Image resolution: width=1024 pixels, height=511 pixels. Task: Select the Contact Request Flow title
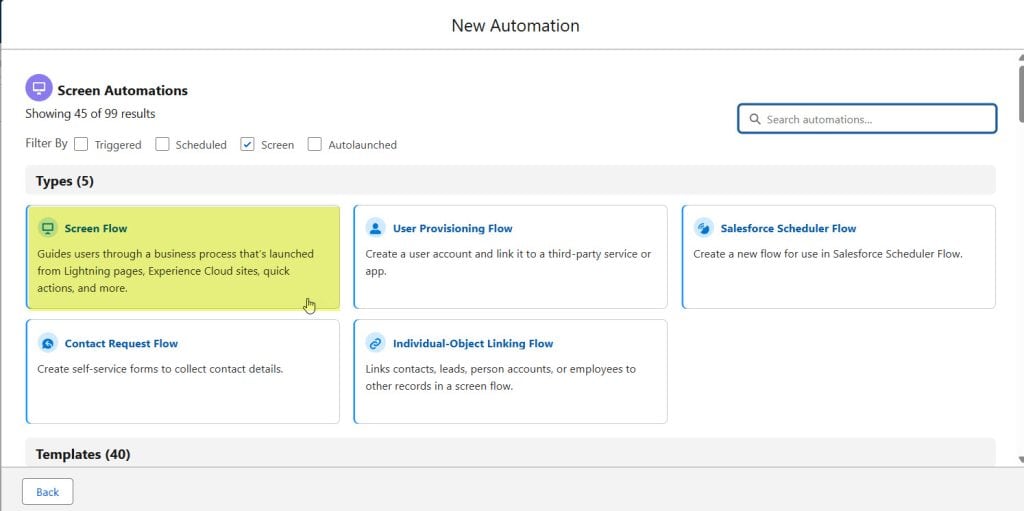121,344
